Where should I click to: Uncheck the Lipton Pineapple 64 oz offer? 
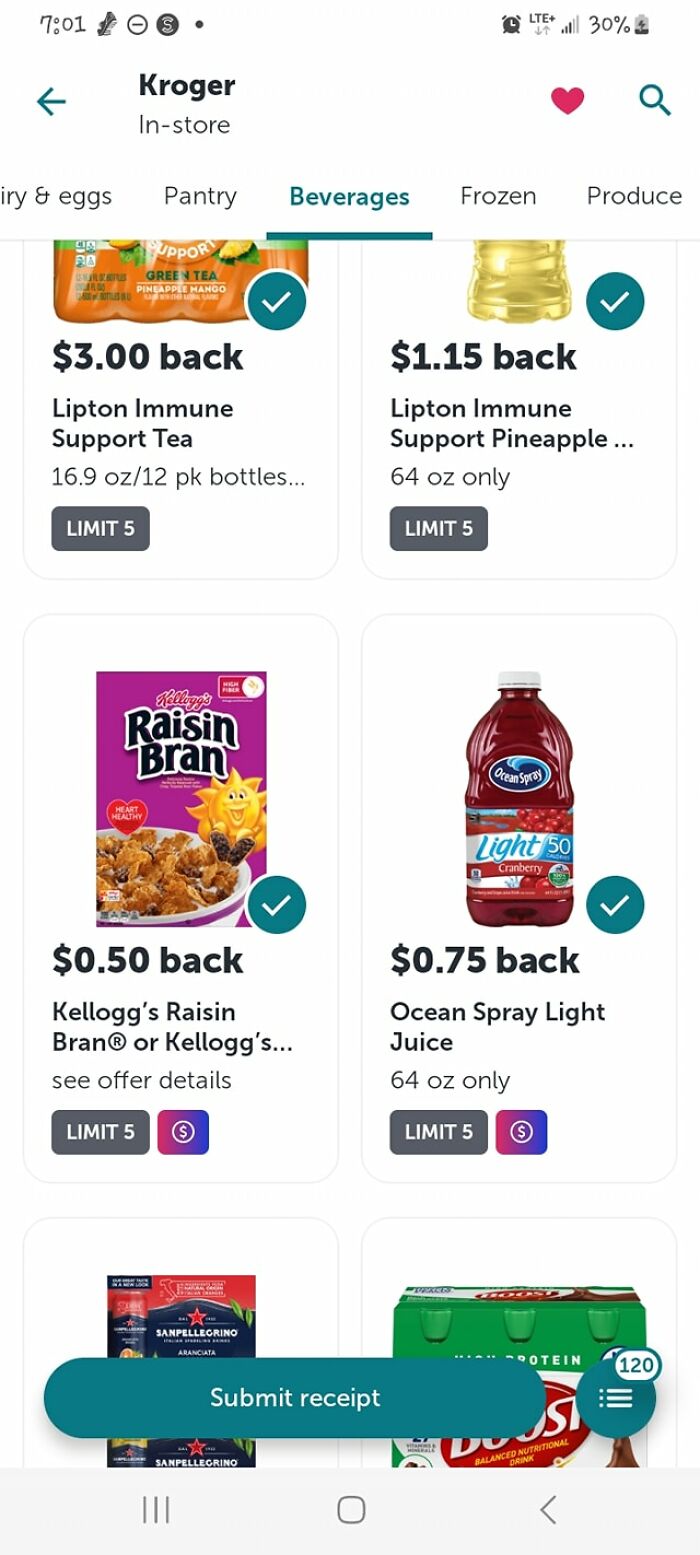click(x=616, y=300)
